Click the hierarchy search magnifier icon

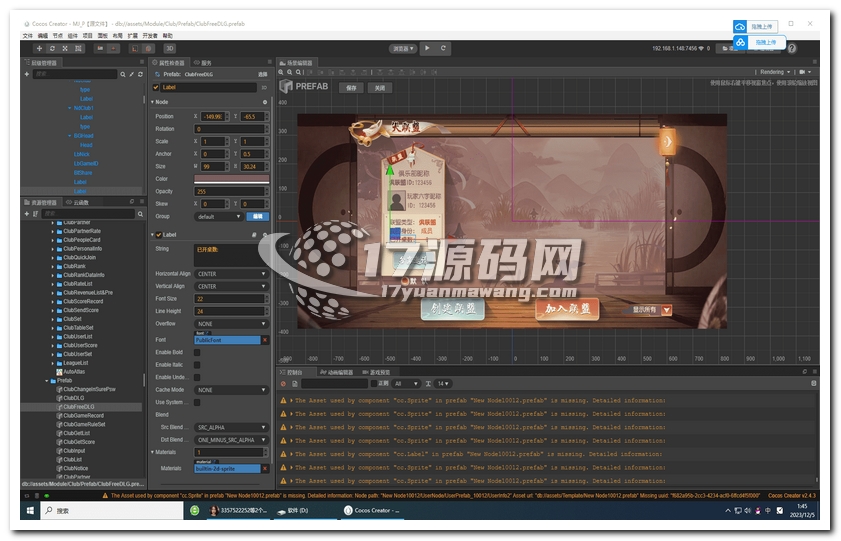tap(123, 74)
